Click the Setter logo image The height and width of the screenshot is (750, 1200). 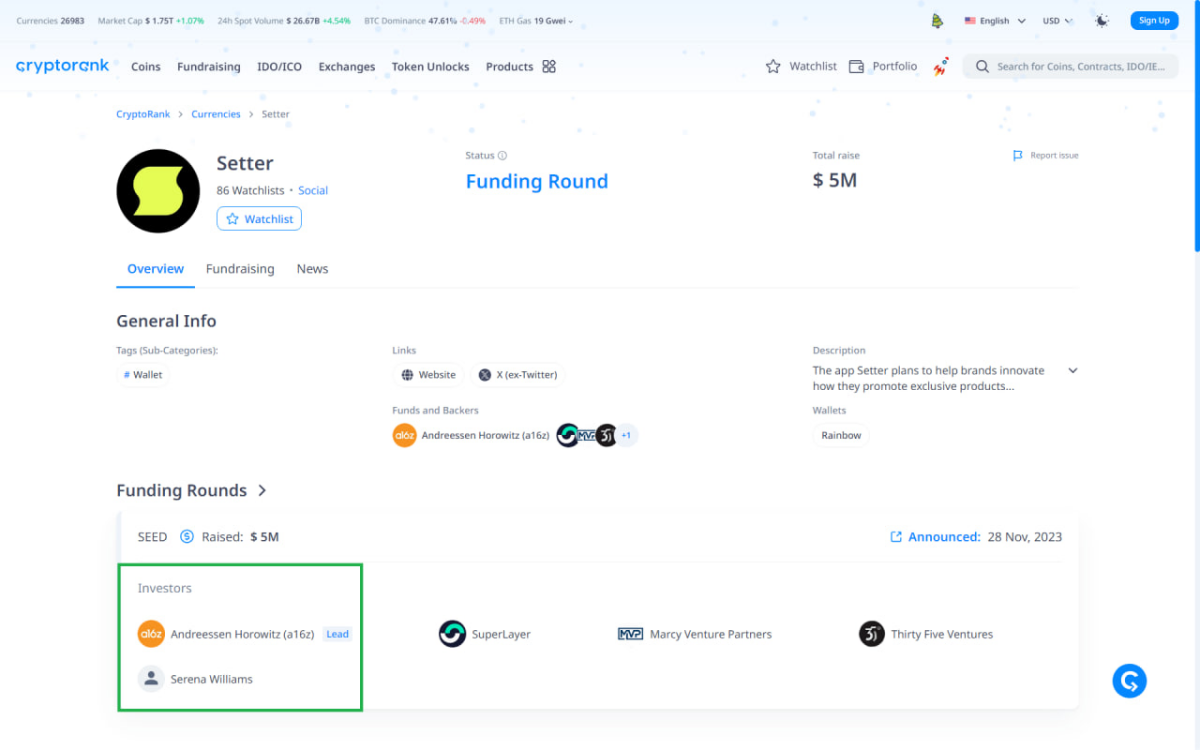pos(158,191)
